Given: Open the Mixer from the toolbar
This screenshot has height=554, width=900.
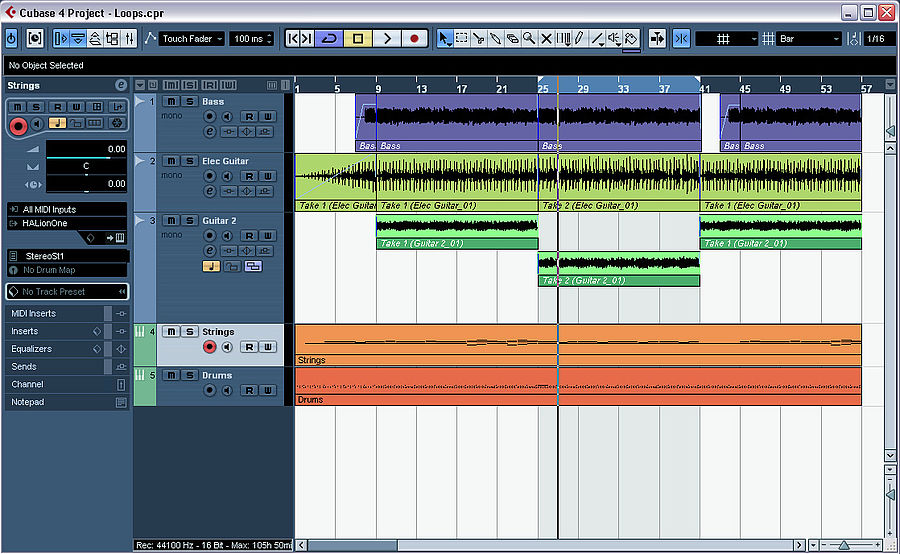Looking at the screenshot, I should [x=130, y=38].
